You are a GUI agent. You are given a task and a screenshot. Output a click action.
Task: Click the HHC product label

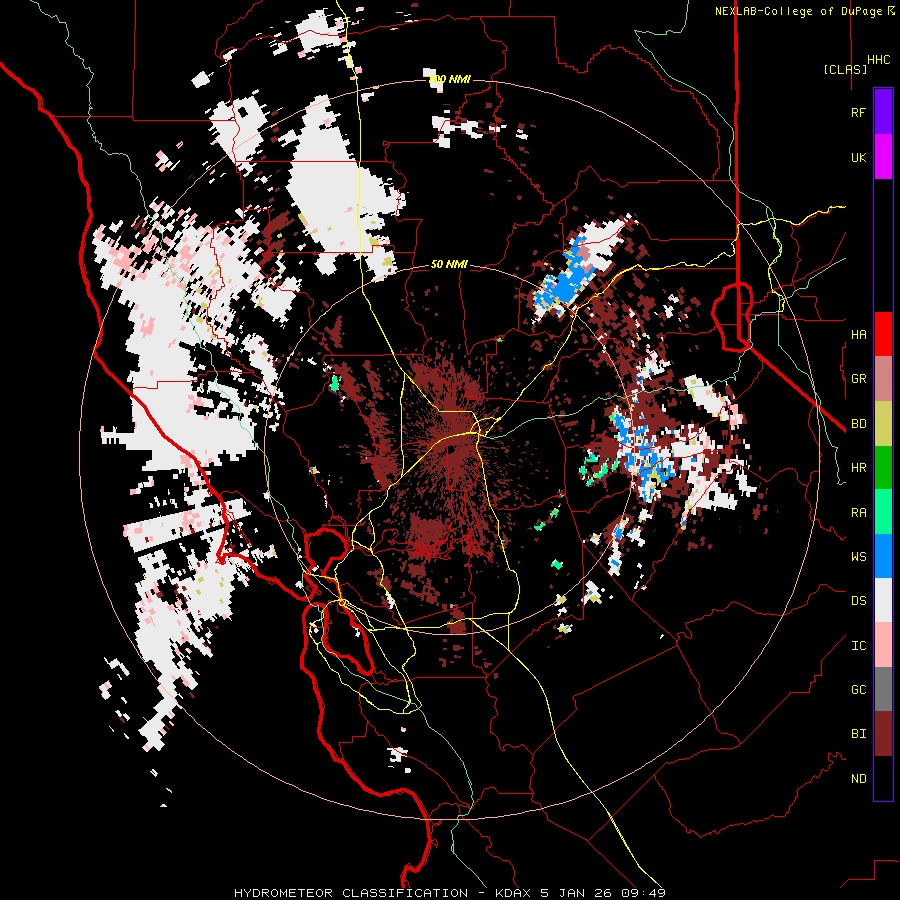878,60
